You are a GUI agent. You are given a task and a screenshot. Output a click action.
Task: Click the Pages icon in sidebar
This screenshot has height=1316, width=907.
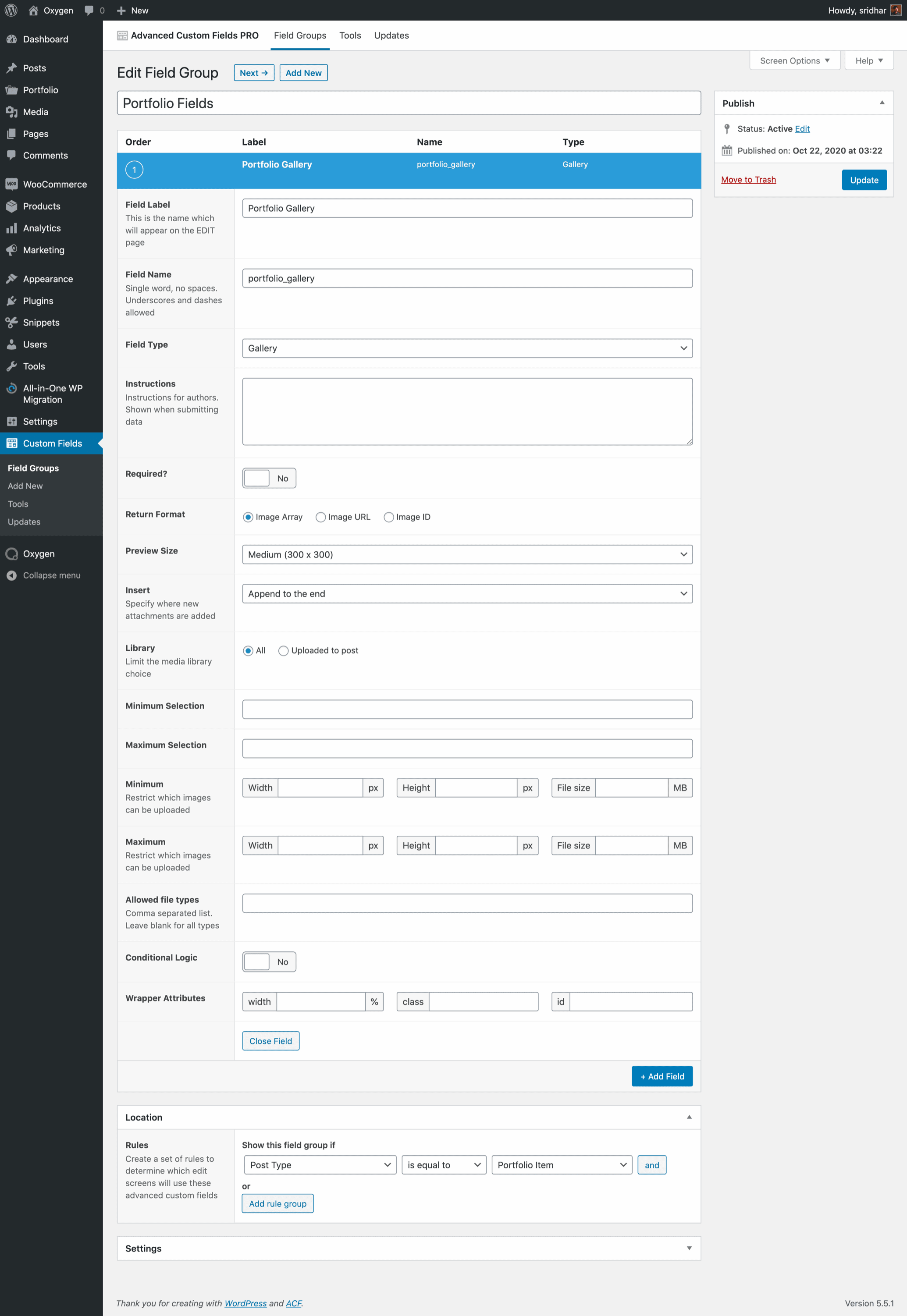tap(11, 134)
